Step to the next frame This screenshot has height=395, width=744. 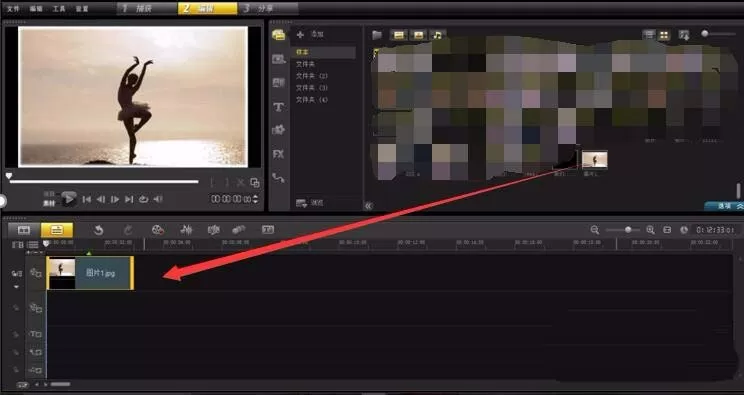click(x=115, y=199)
